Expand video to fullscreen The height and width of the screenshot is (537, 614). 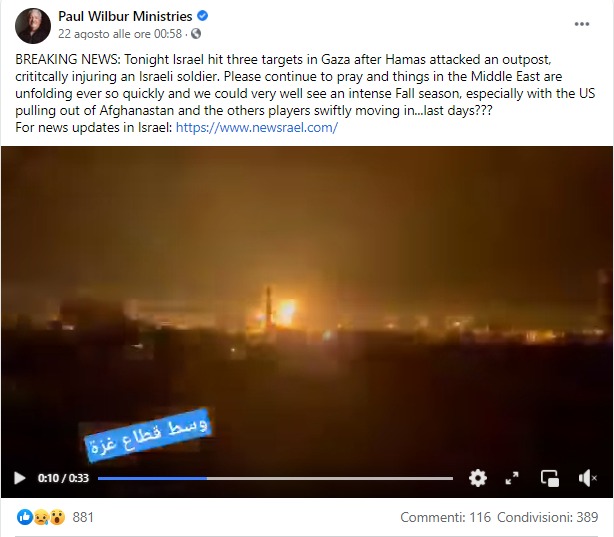[x=512, y=478]
